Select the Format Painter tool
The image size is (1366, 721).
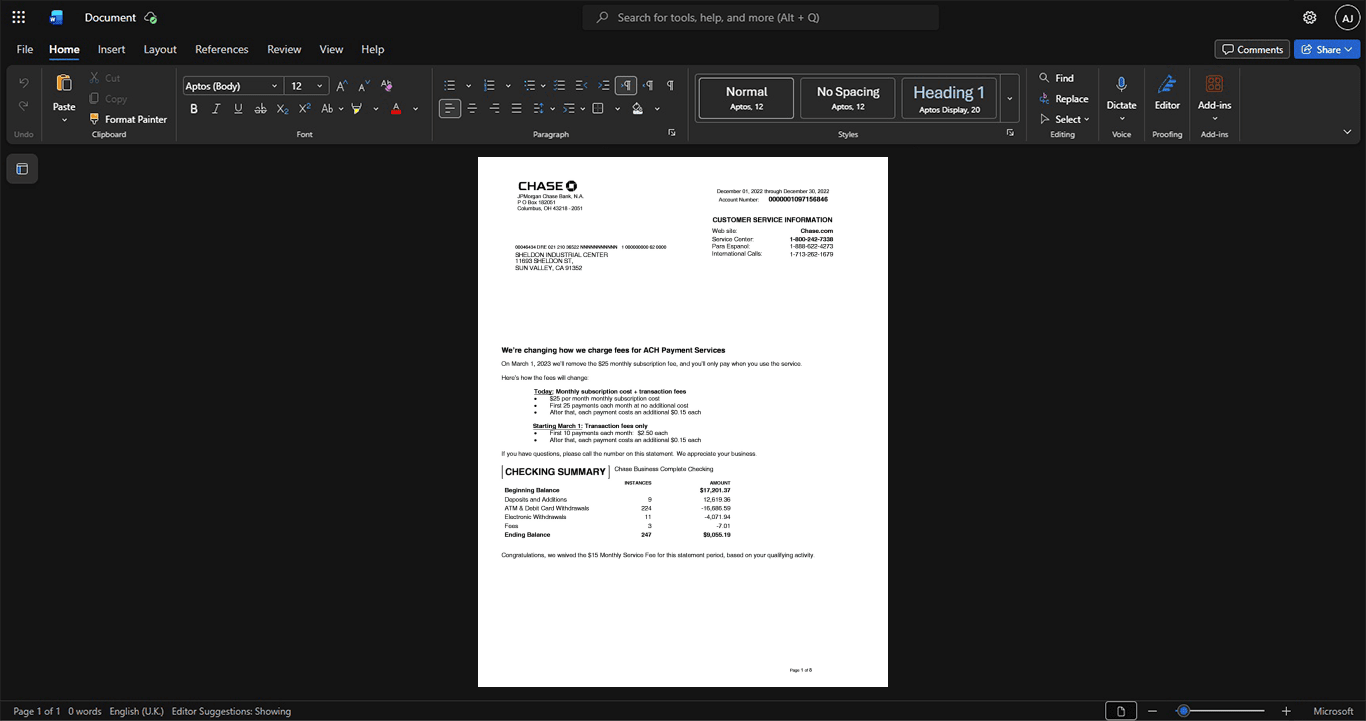click(128, 119)
